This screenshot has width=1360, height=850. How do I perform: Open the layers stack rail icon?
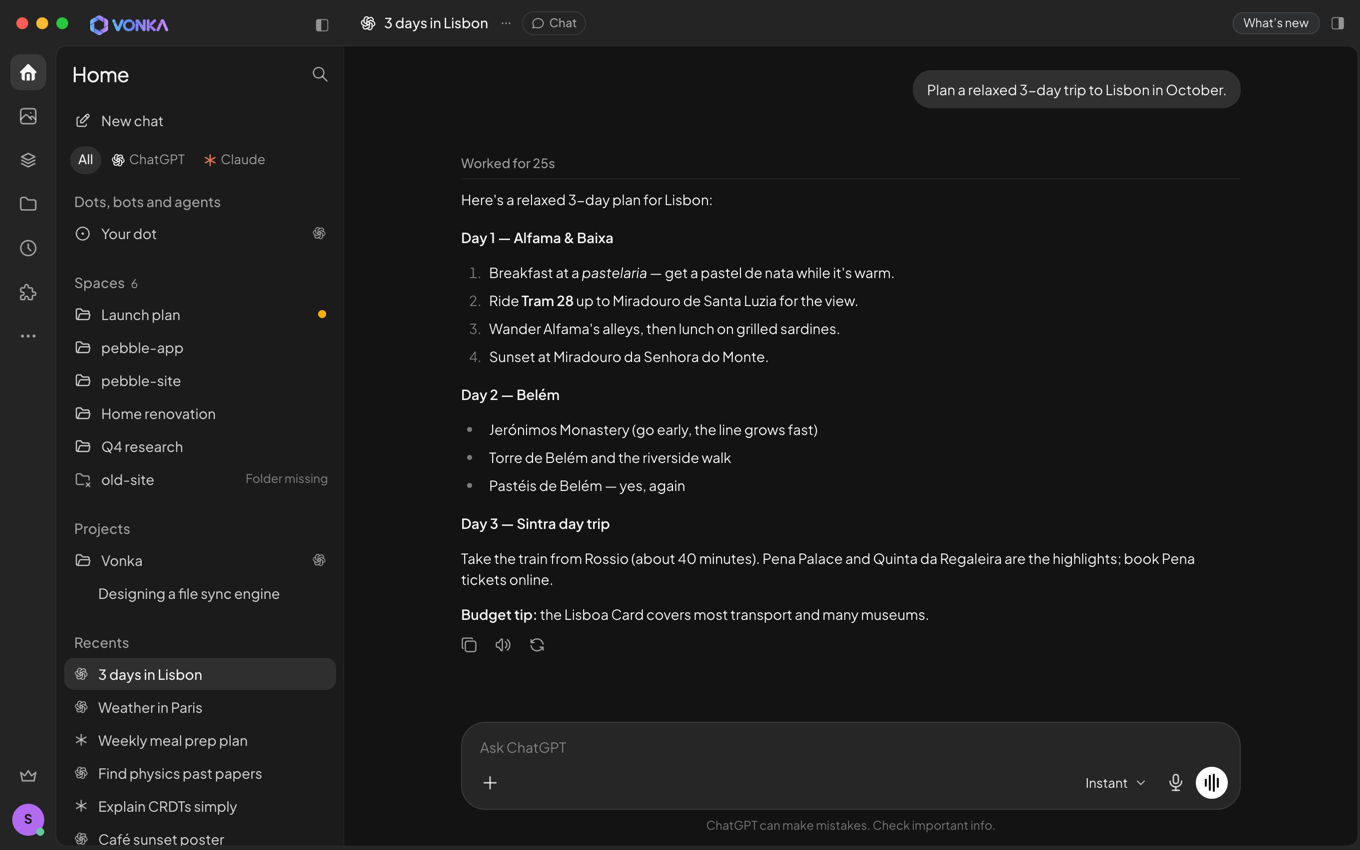click(28, 160)
